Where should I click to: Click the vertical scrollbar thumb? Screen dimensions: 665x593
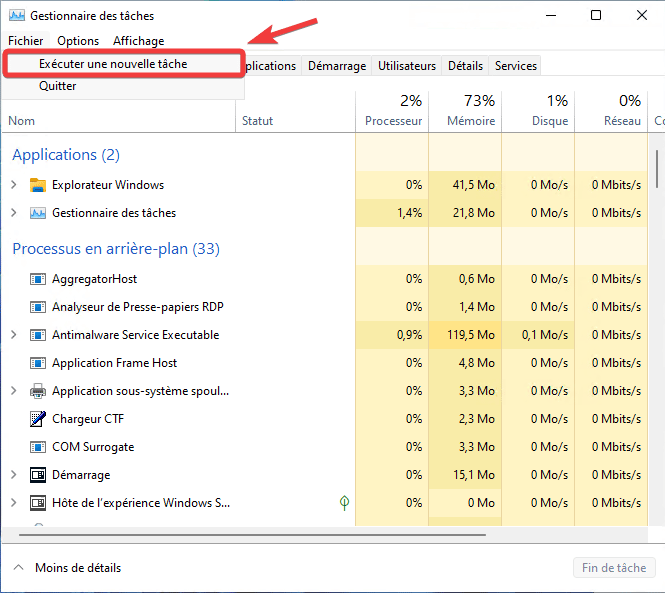pos(657,169)
